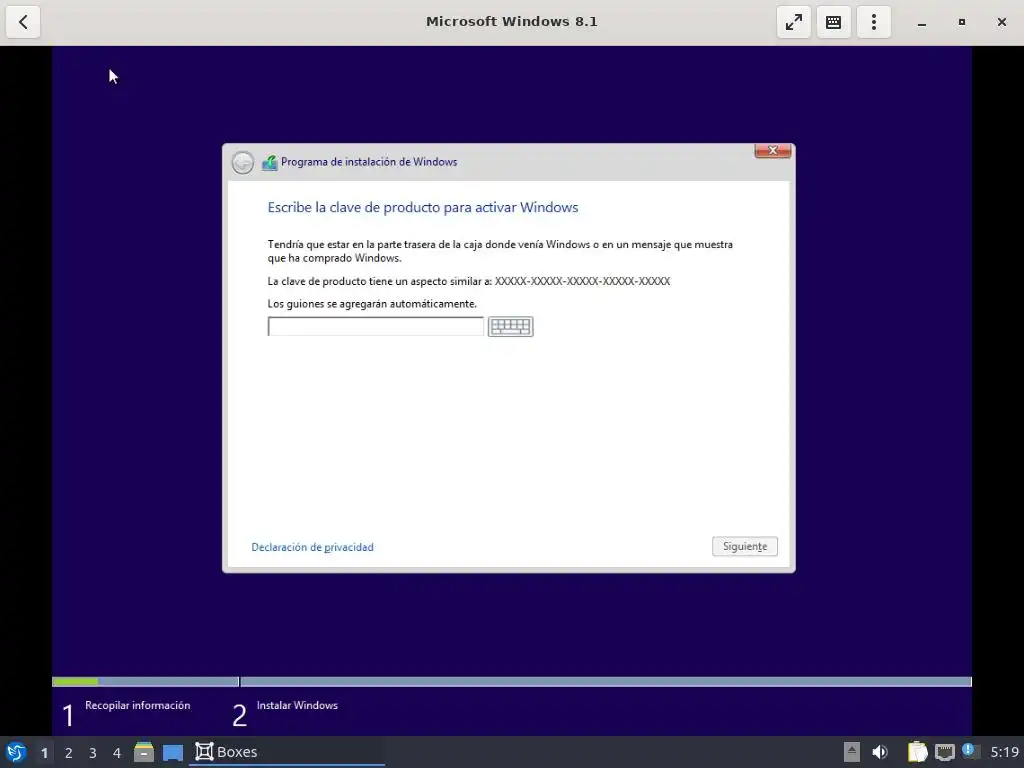The width and height of the screenshot is (1024, 768).
Task: Go back using Boxes header arrow
Action: click(x=23, y=22)
